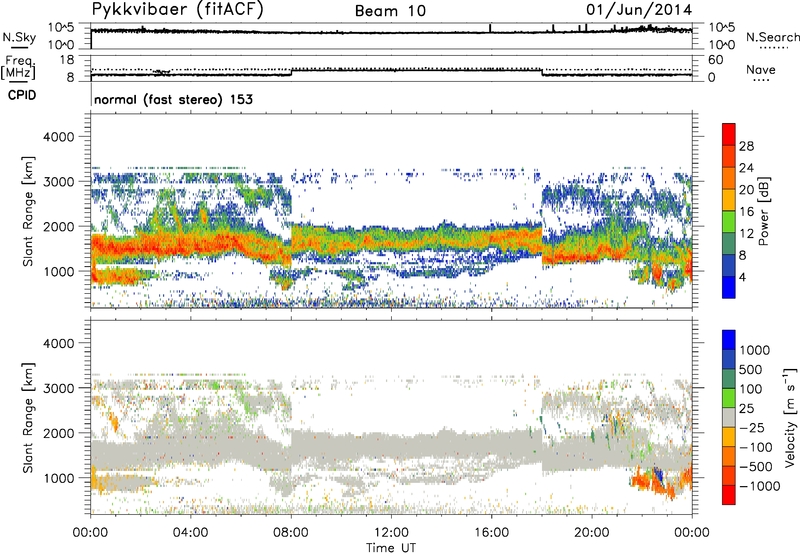The image size is (800, 554).
Task: Click the -1000 value on the Velocity colorbar
Action: 760,486
